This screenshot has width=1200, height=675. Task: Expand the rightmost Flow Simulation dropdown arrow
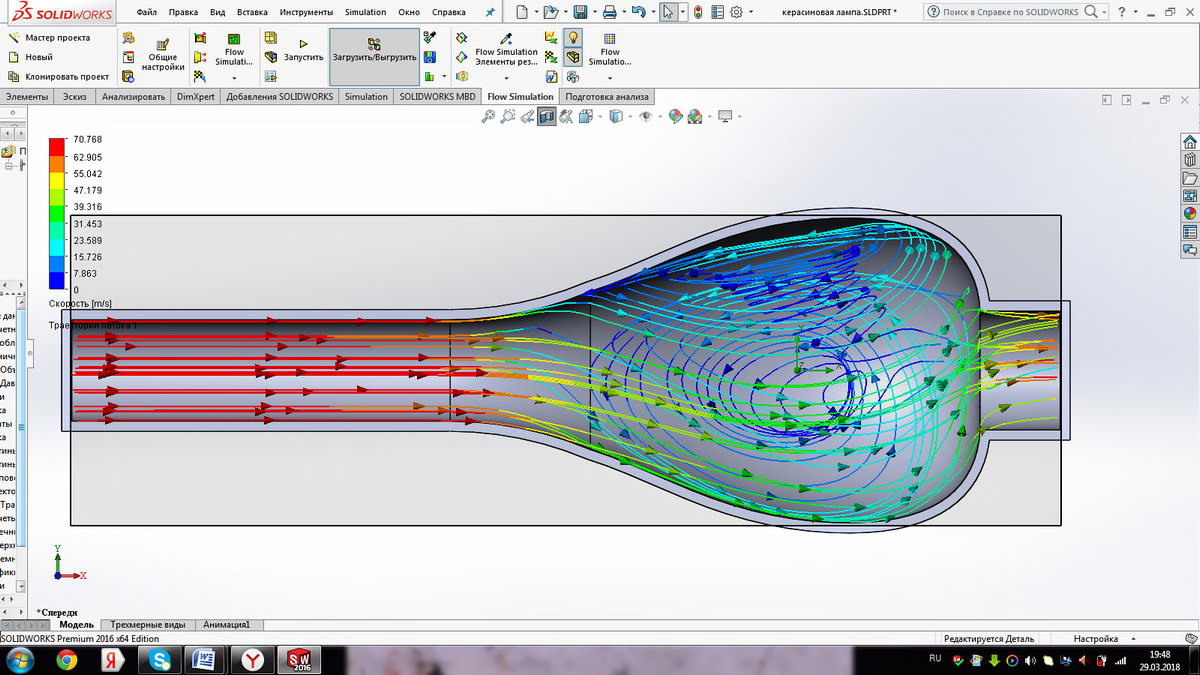[609, 78]
